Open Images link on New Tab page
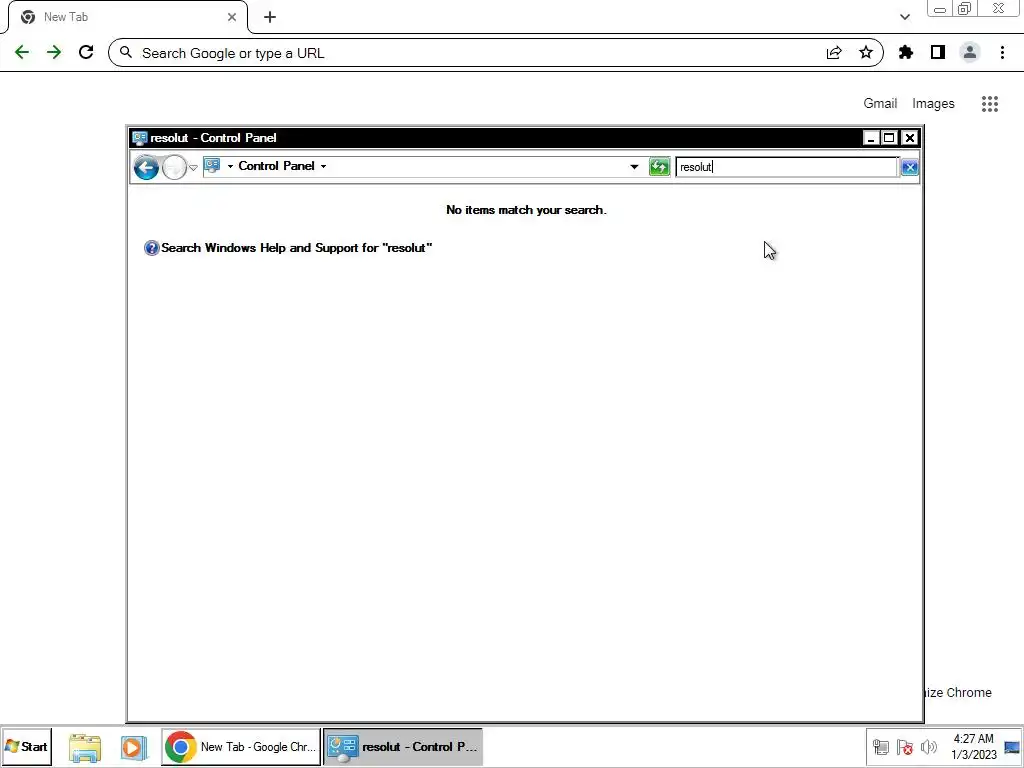 (x=933, y=103)
